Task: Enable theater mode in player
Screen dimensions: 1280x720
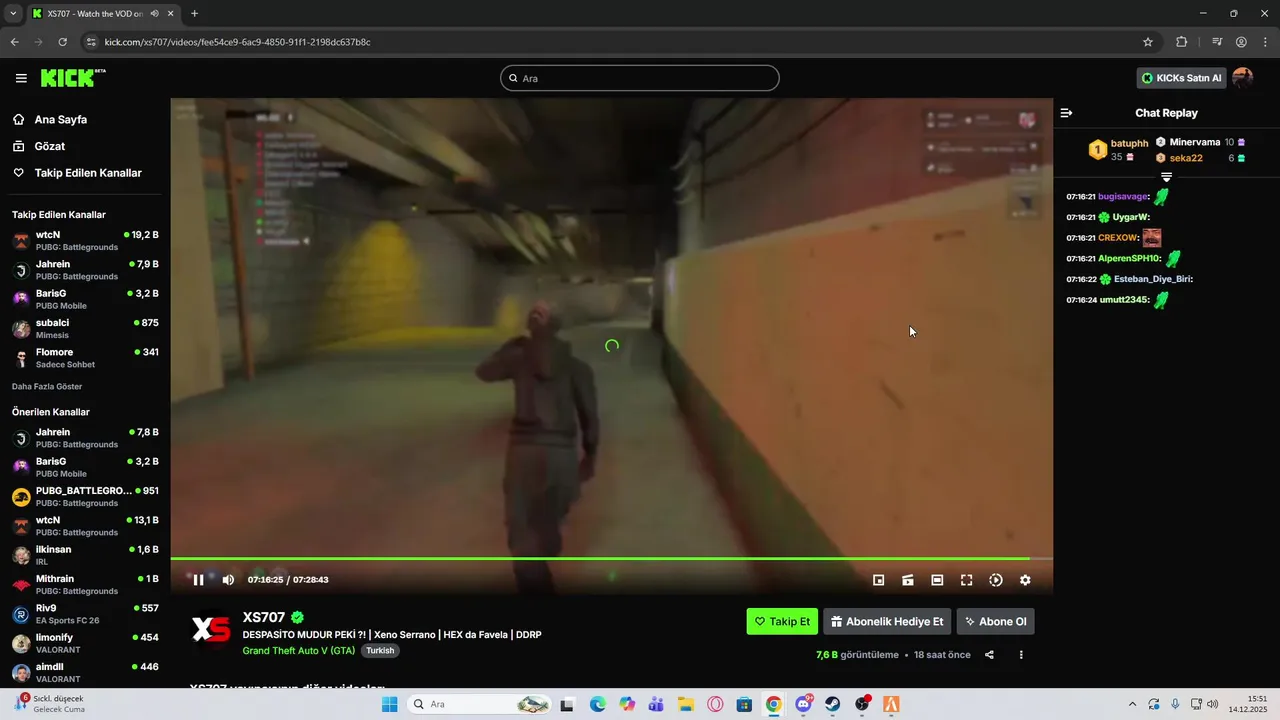Action: (937, 580)
